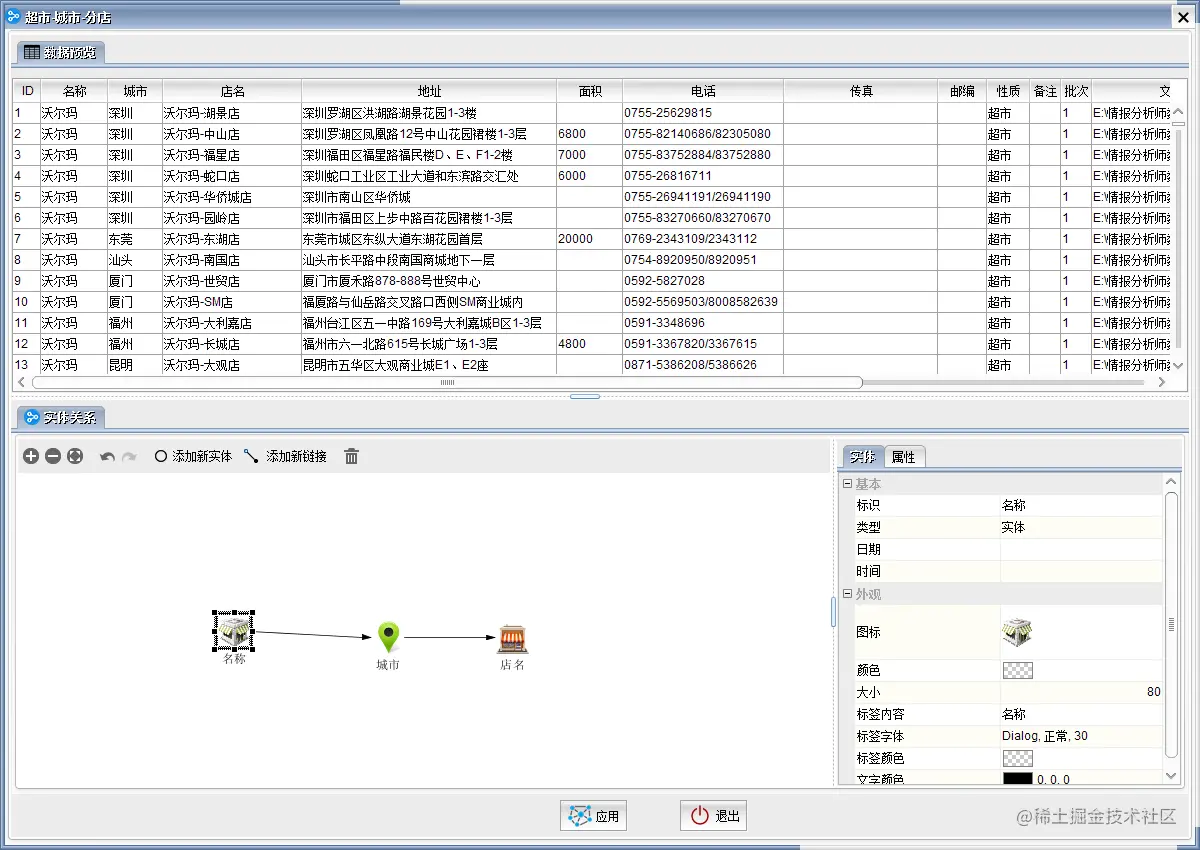Click the properties panel splitter handle
This screenshot has width=1200, height=850.
click(833, 612)
